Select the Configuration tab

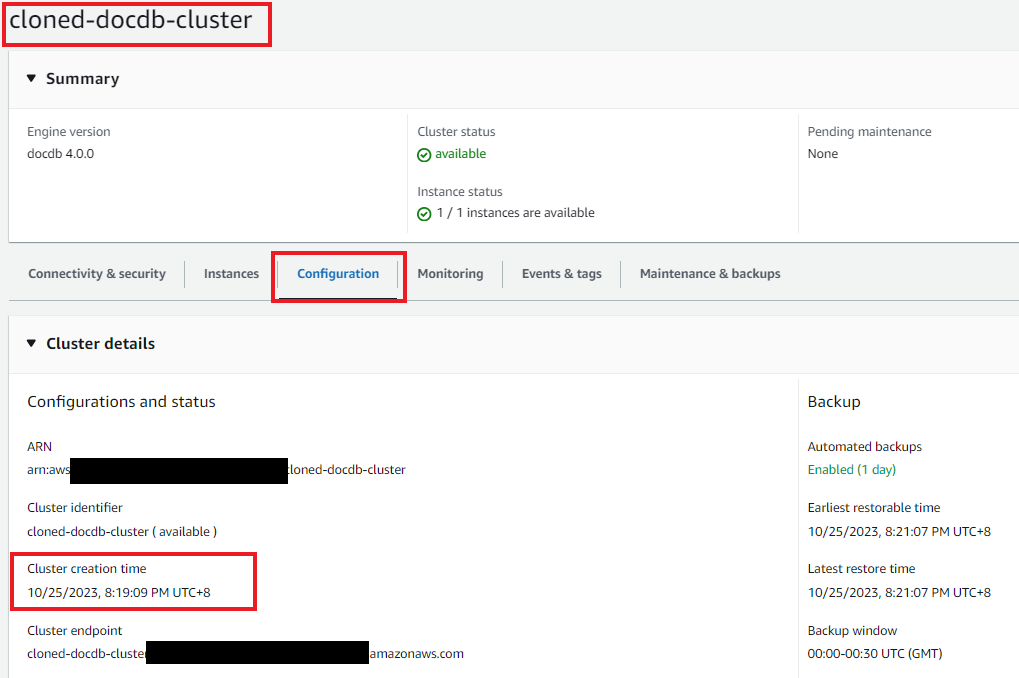(338, 274)
